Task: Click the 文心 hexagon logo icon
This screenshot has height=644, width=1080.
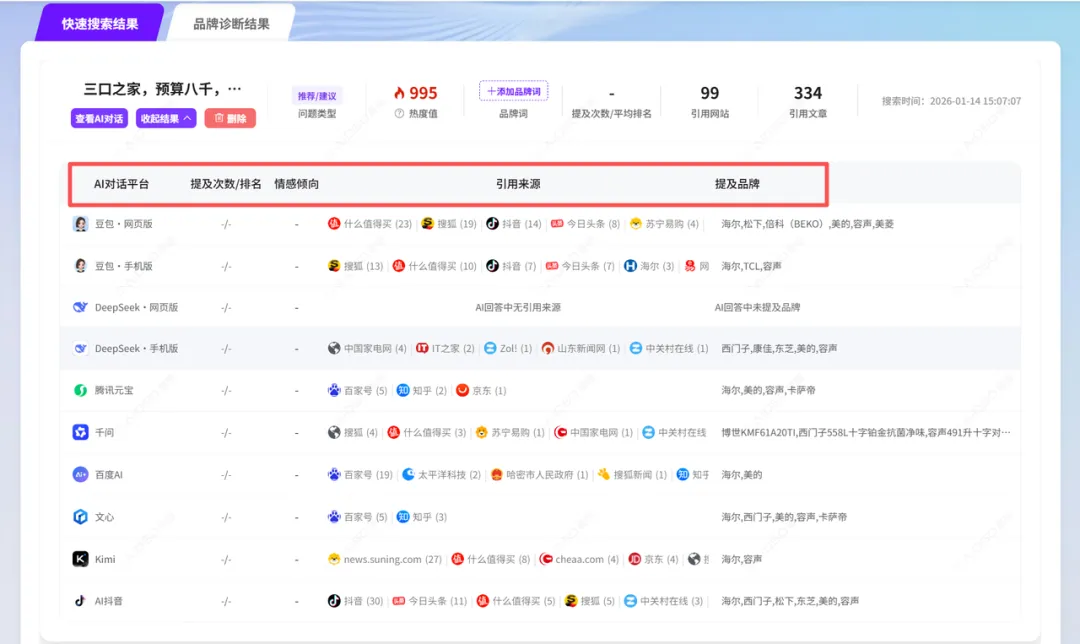Action: point(80,517)
